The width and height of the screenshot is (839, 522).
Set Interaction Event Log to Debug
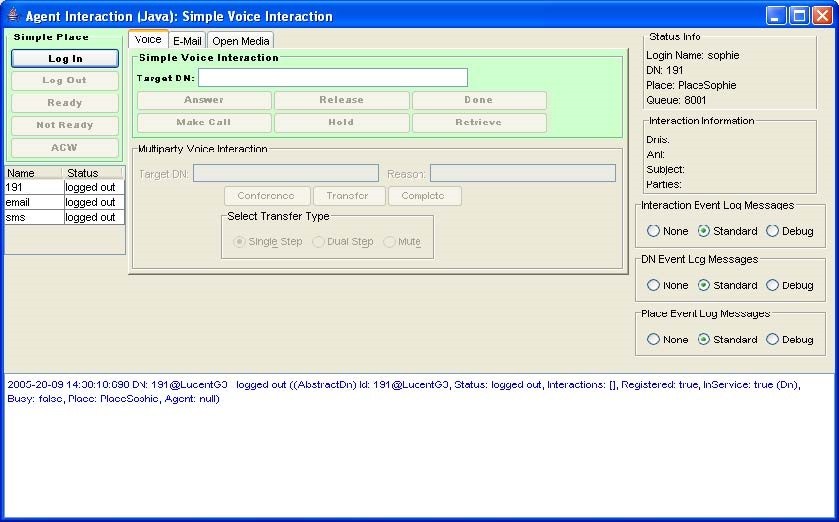(790, 231)
